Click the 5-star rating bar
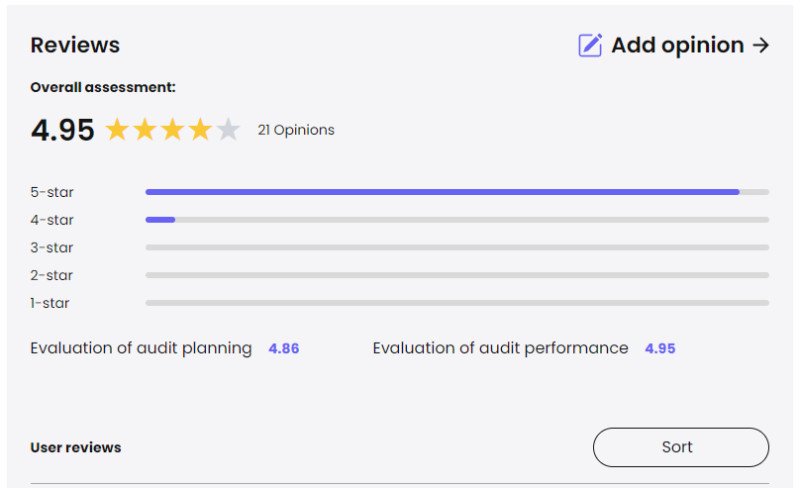 tap(457, 192)
